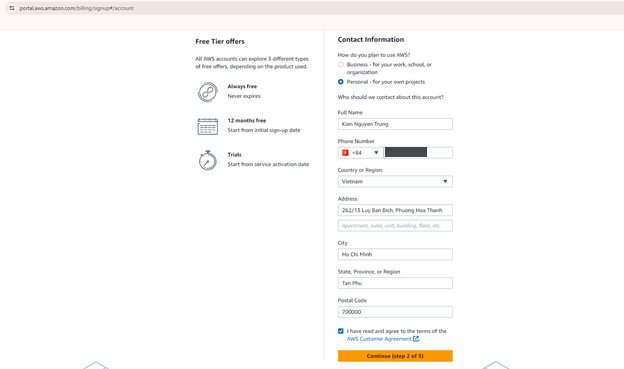Click the Free Tier offers heading
The image size is (624, 369).
pyautogui.click(x=220, y=41)
